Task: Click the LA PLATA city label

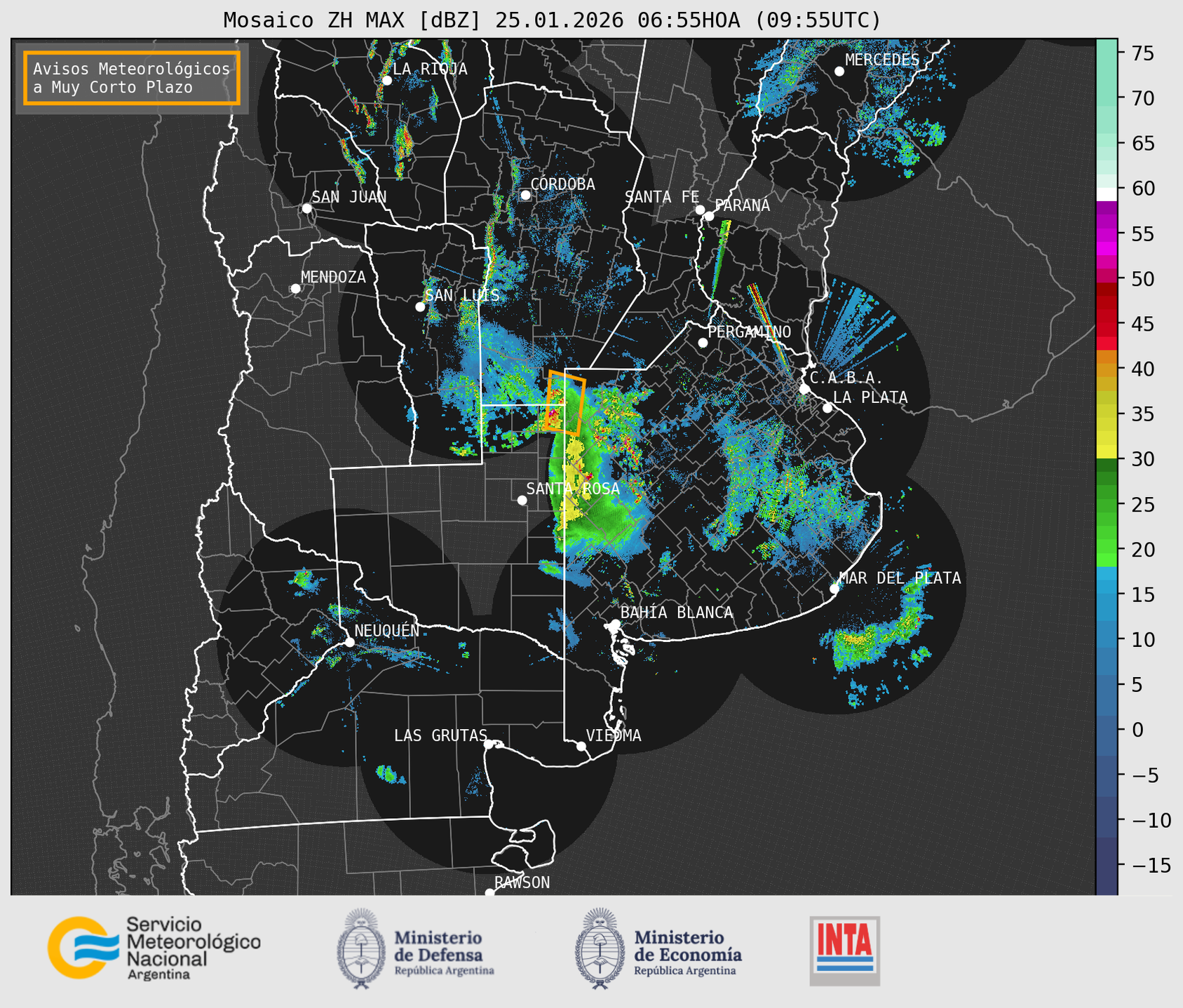Action: [x=870, y=397]
